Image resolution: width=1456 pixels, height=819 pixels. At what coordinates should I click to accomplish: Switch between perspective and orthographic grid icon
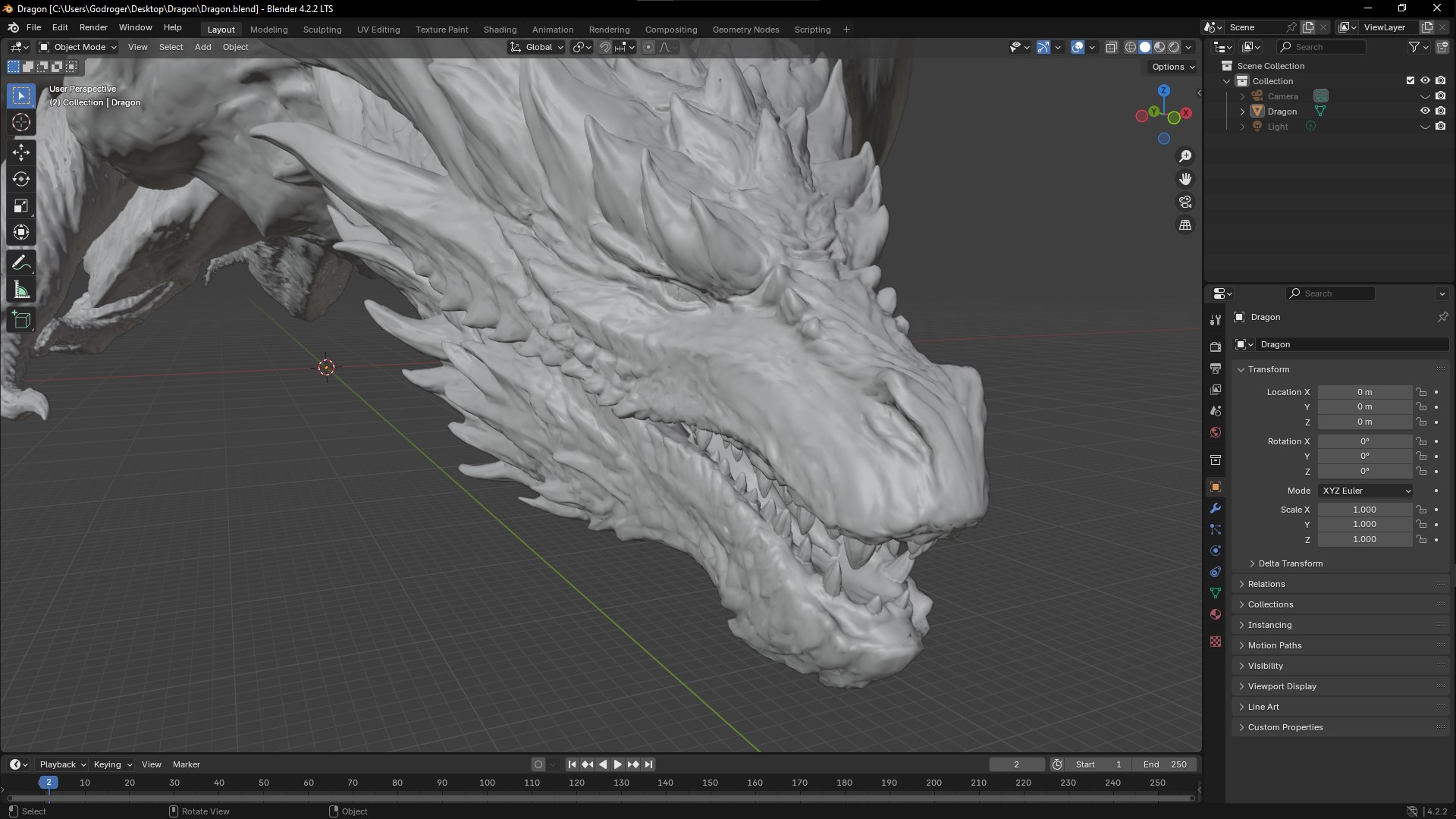coord(1185,225)
